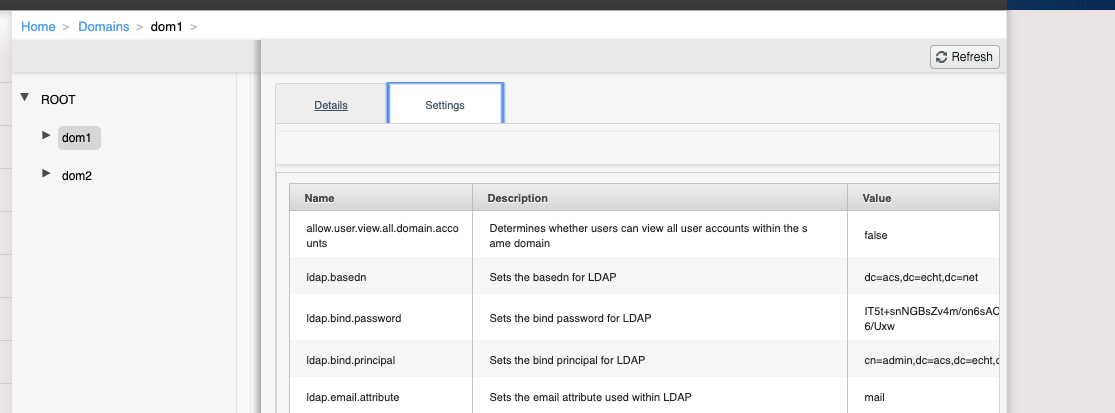Open the Home breadcrumb link
Viewport: 1115px width, 413px height.
point(38,27)
